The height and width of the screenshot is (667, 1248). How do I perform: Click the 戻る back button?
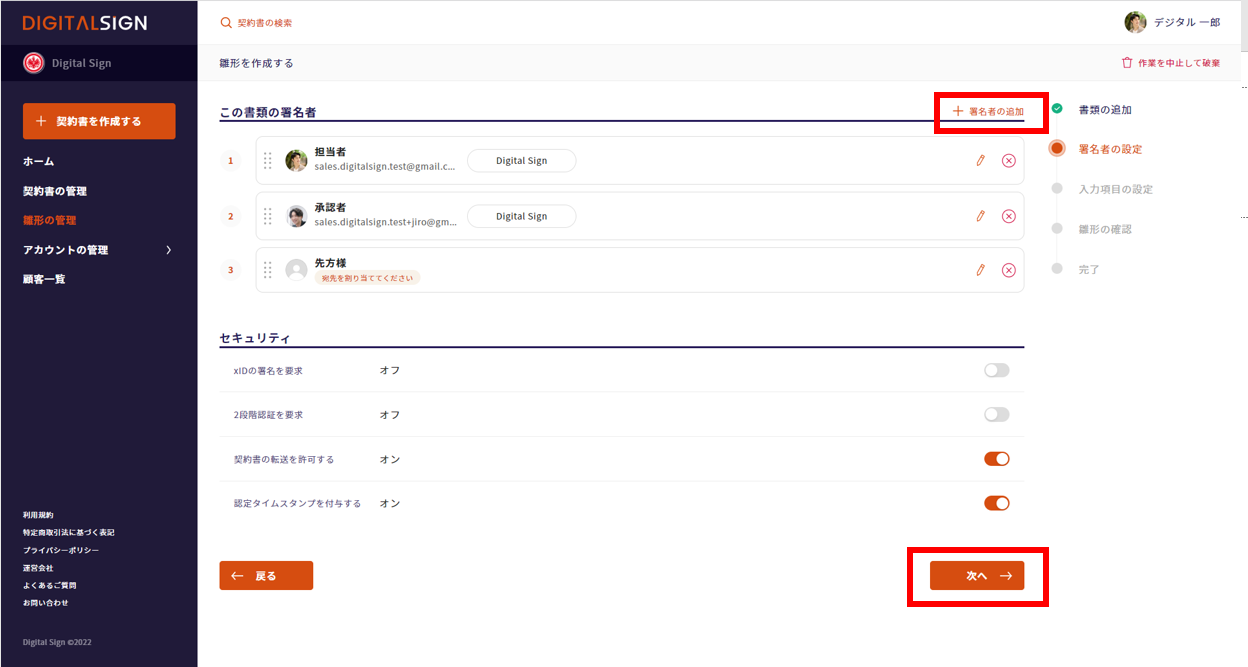266,576
